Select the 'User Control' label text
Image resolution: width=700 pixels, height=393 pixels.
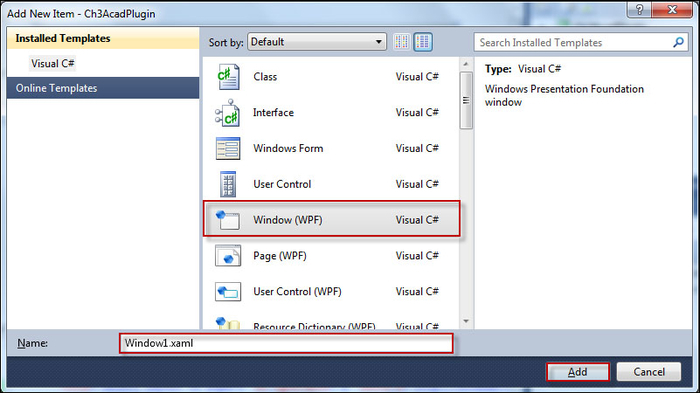(282, 184)
